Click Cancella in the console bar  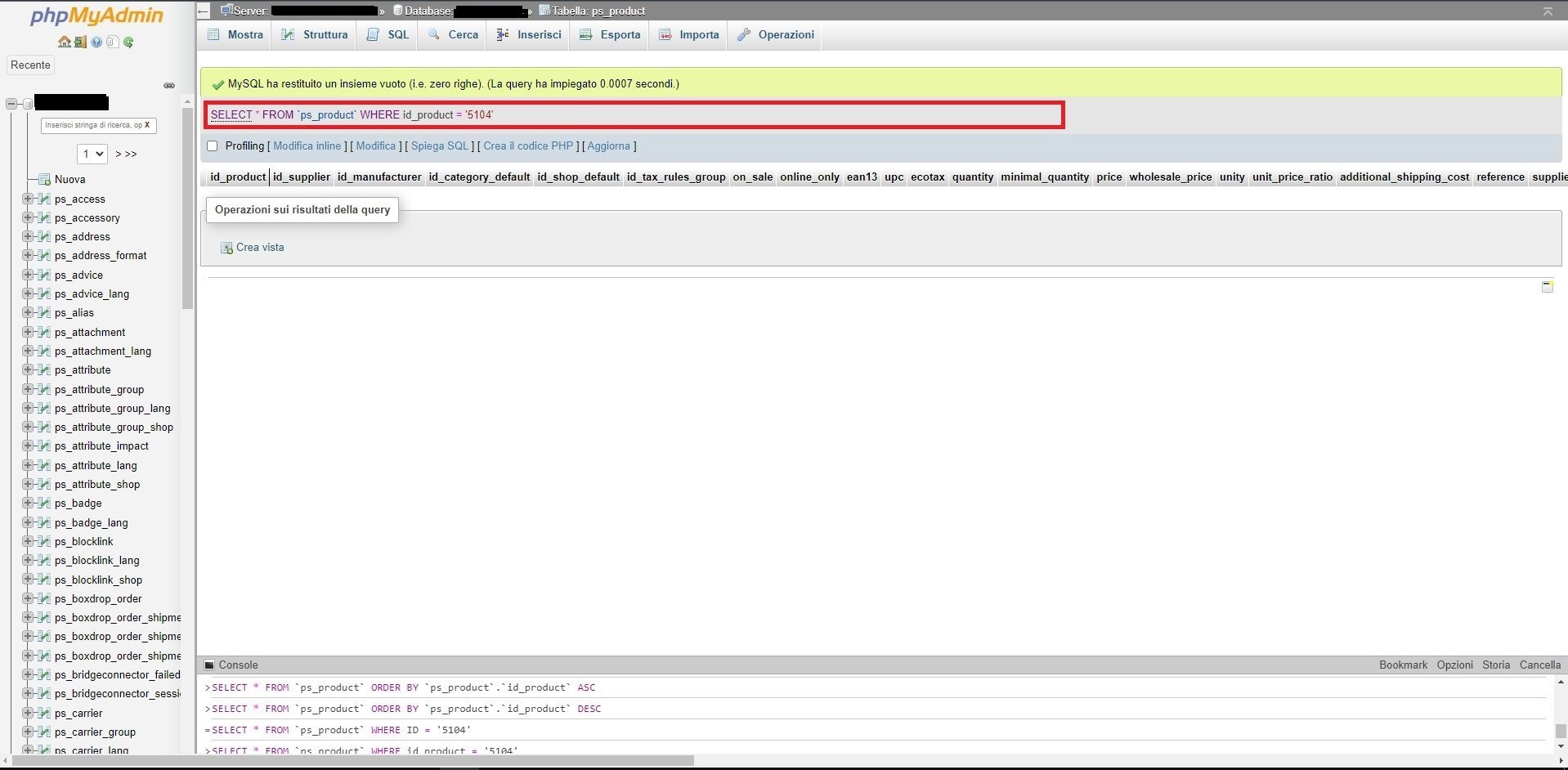pyautogui.click(x=1540, y=665)
